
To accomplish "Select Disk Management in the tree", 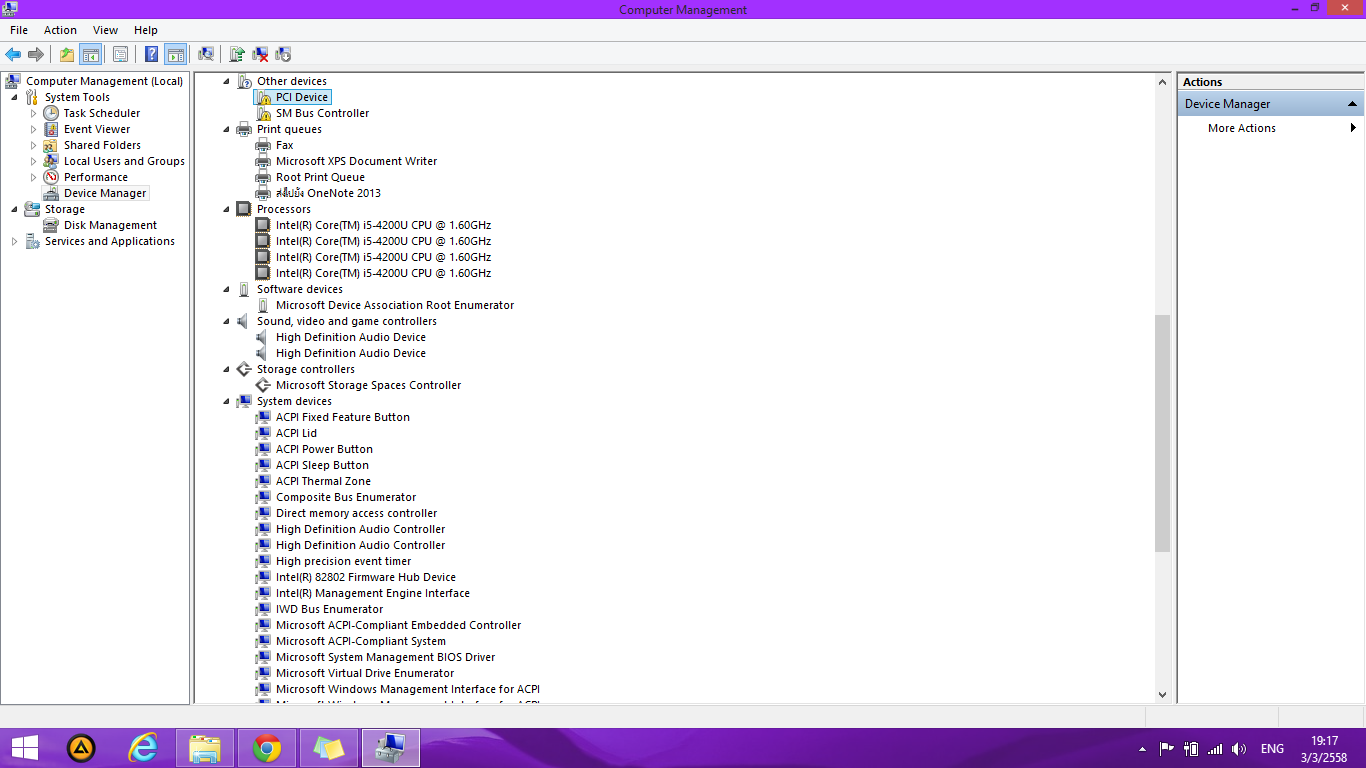I will pos(110,225).
